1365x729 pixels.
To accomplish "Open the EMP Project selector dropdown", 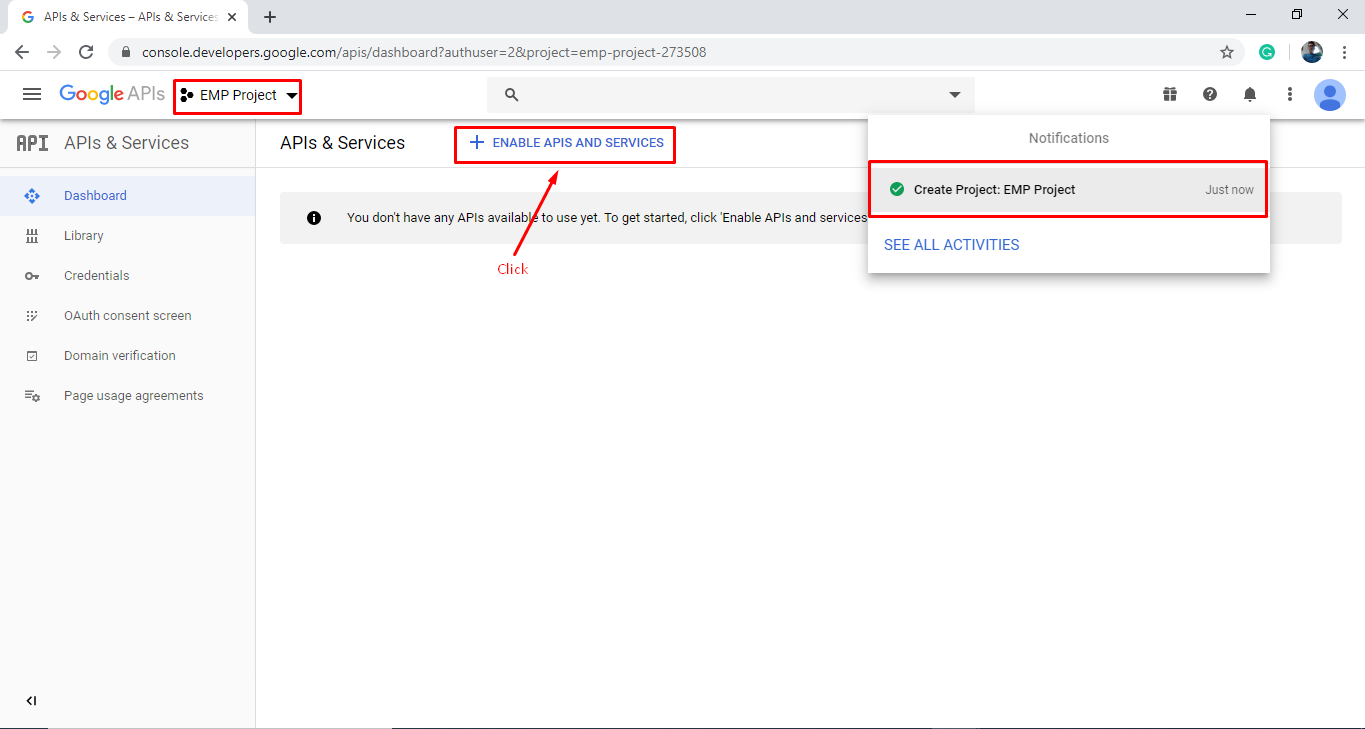I will (x=237, y=96).
